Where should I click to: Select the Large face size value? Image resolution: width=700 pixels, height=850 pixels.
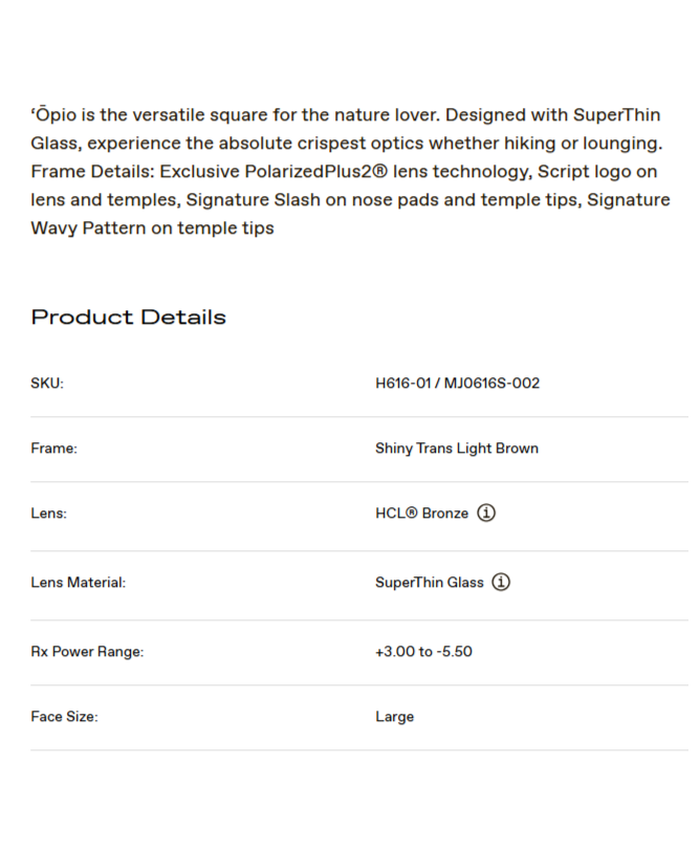pyautogui.click(x=394, y=716)
